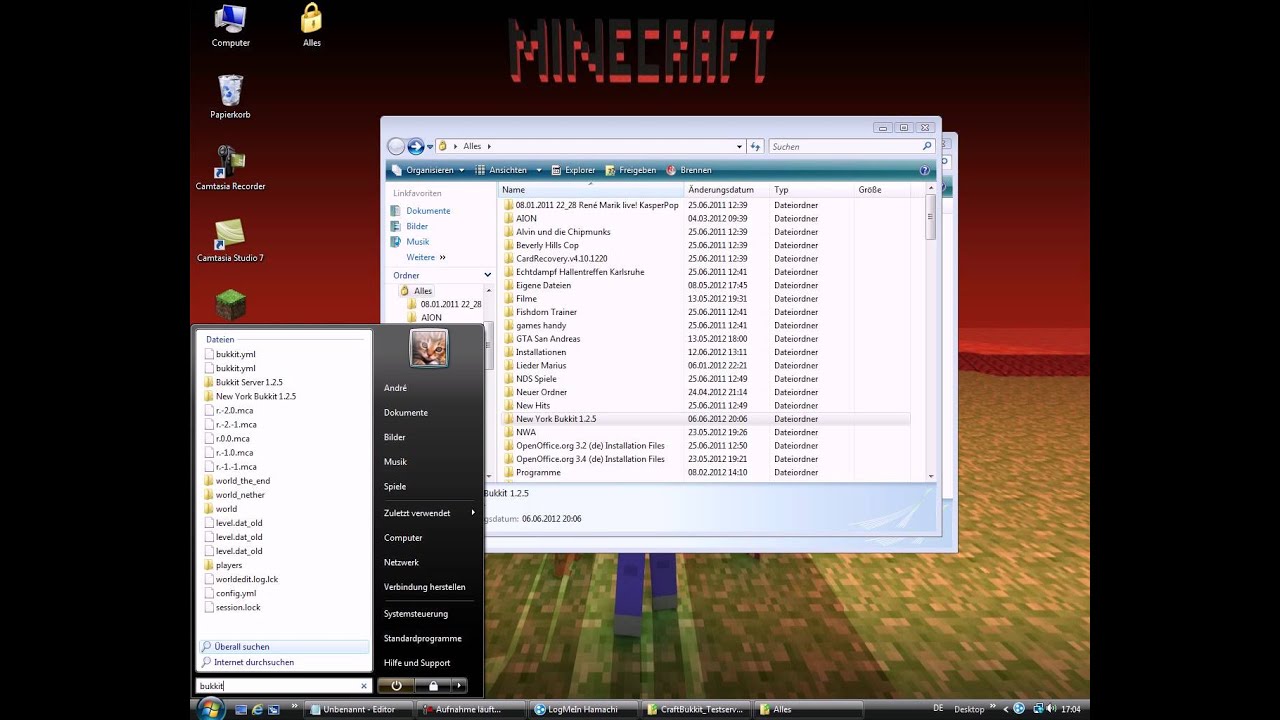This screenshot has height=720, width=1280.
Task: Open Netzwerk in Start menu
Action: 401,563
